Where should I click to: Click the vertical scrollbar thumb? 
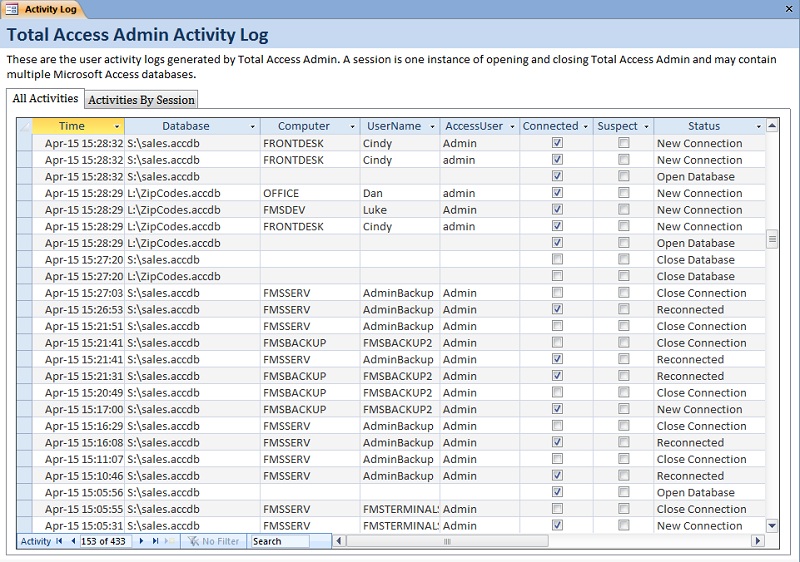pyautogui.click(x=772, y=239)
